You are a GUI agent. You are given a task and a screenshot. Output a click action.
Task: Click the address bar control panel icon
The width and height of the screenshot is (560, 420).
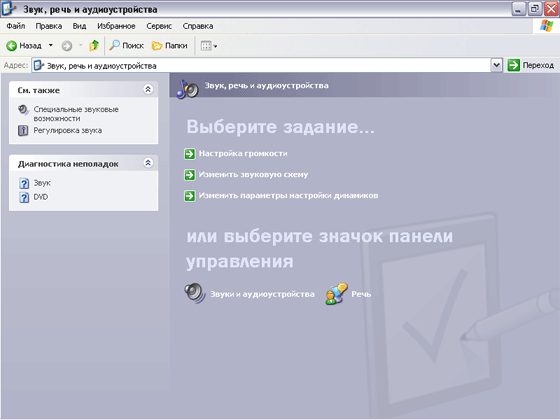click(39, 65)
